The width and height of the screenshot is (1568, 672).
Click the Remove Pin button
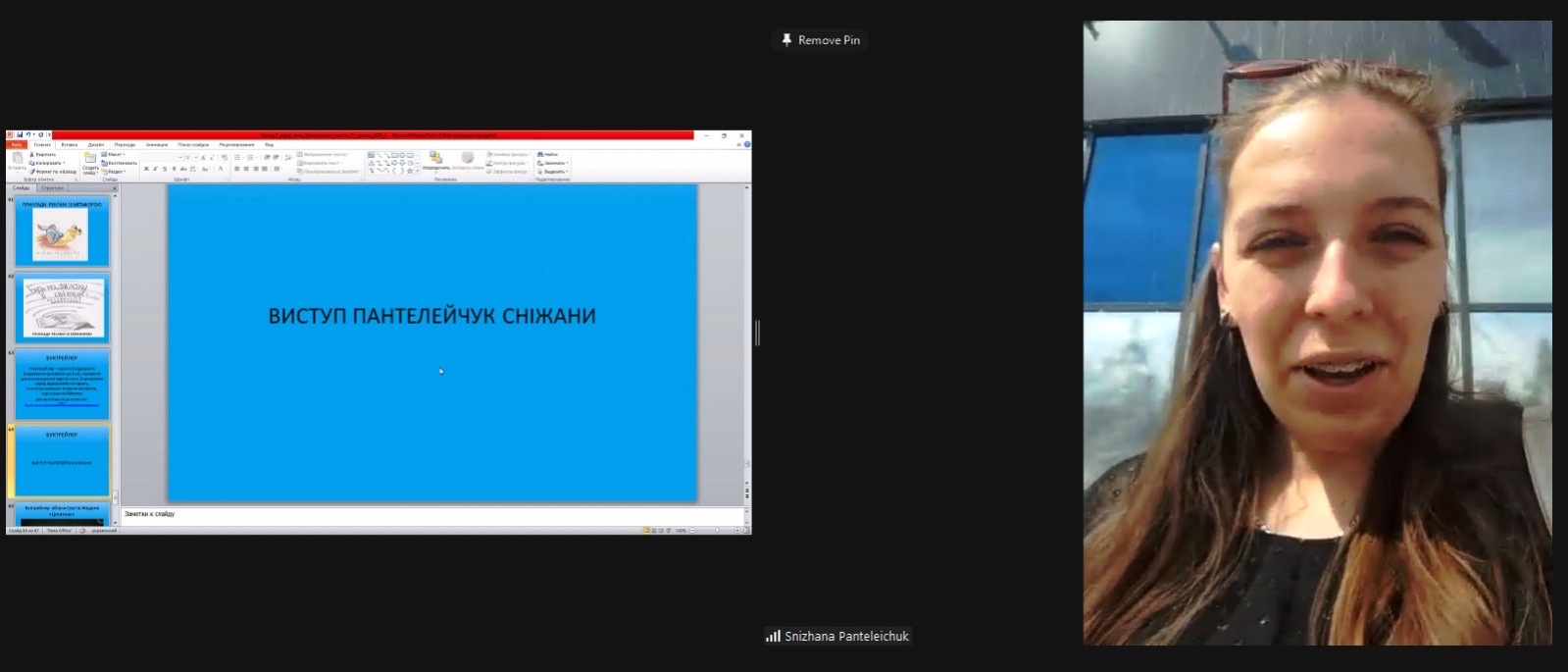point(821,40)
